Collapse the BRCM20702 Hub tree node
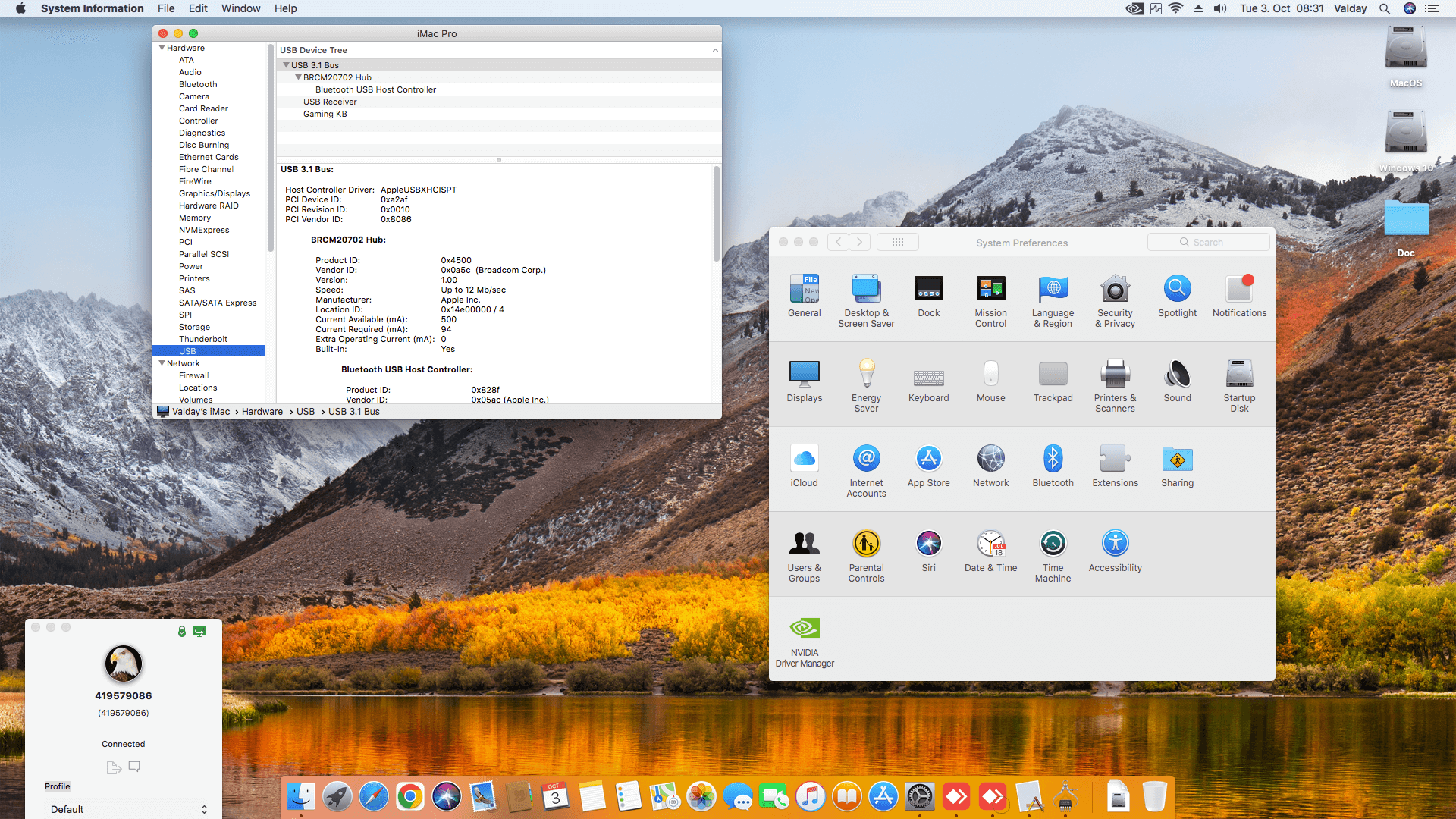 tap(298, 77)
